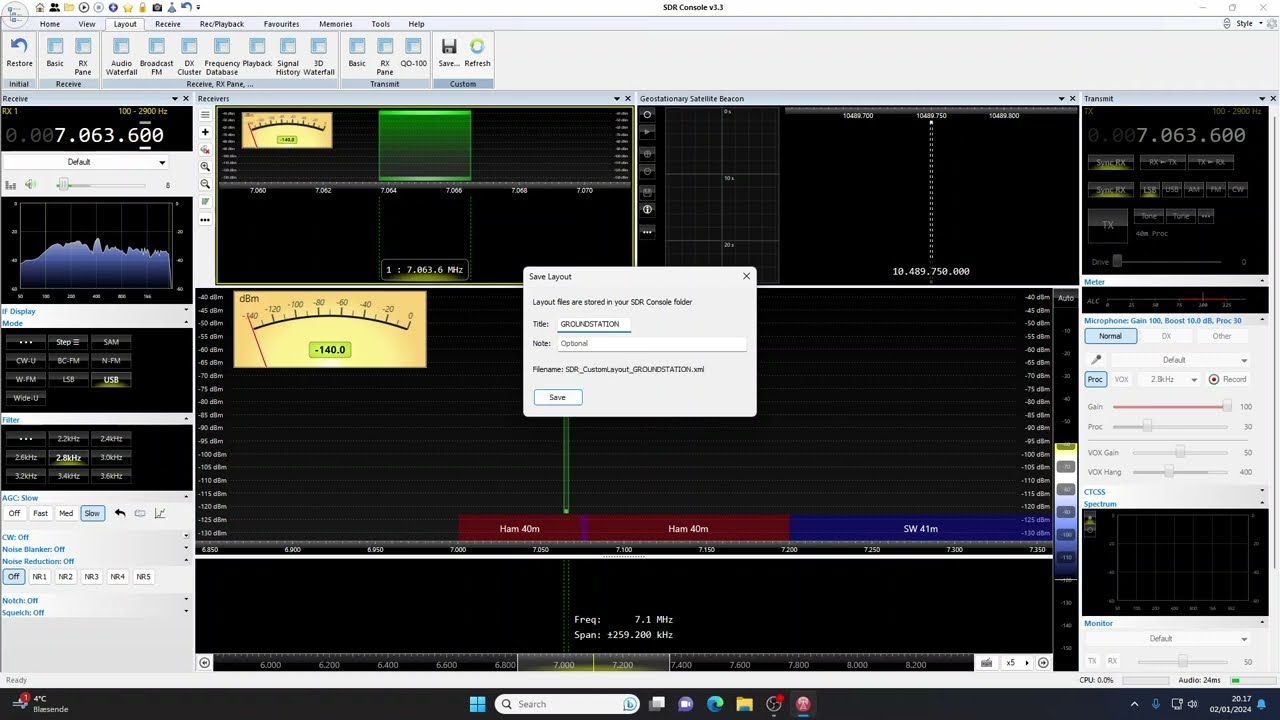Enable NR3 noise reduction
The width and height of the screenshot is (1280, 720).
coord(91,576)
